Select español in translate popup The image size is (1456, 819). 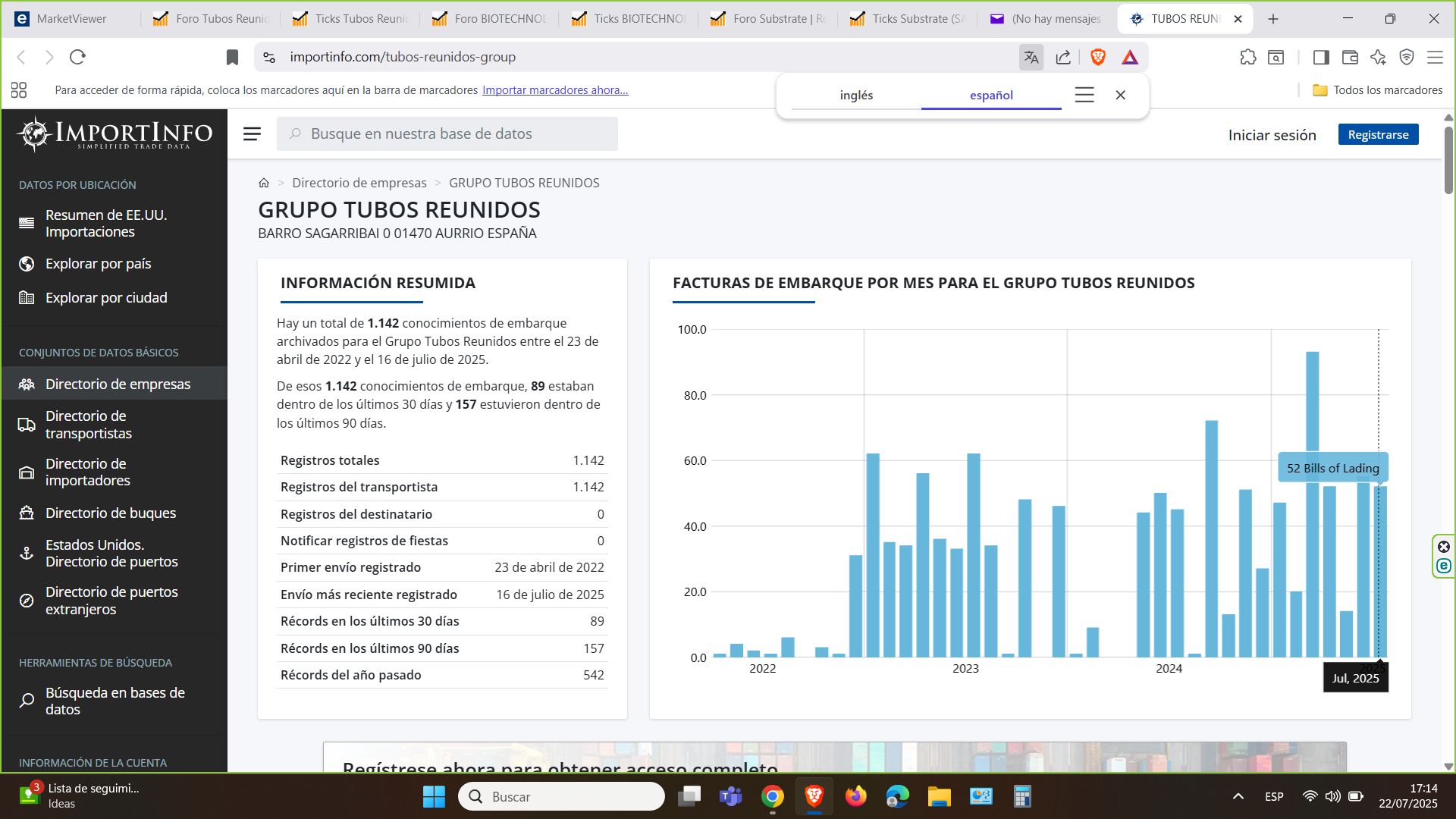991,95
